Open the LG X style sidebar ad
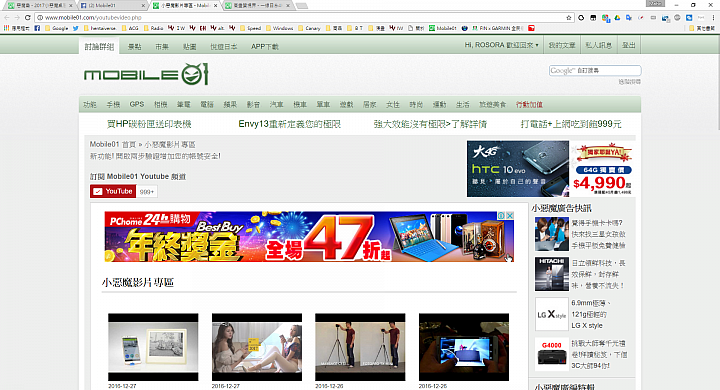 551,314
